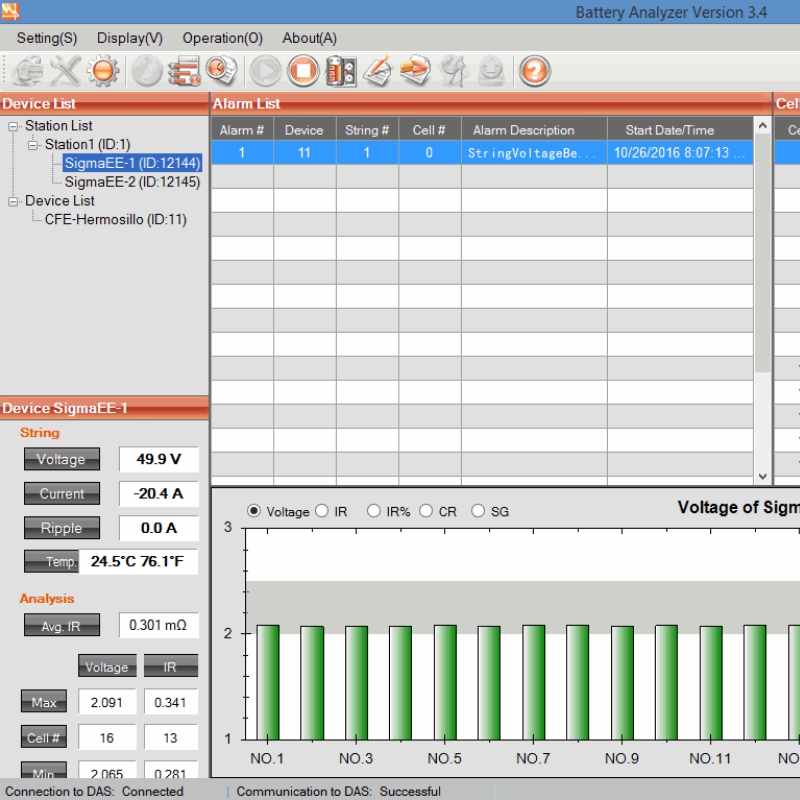The image size is (800, 800).
Task: Open the Display(V) menu
Action: [x=130, y=38]
